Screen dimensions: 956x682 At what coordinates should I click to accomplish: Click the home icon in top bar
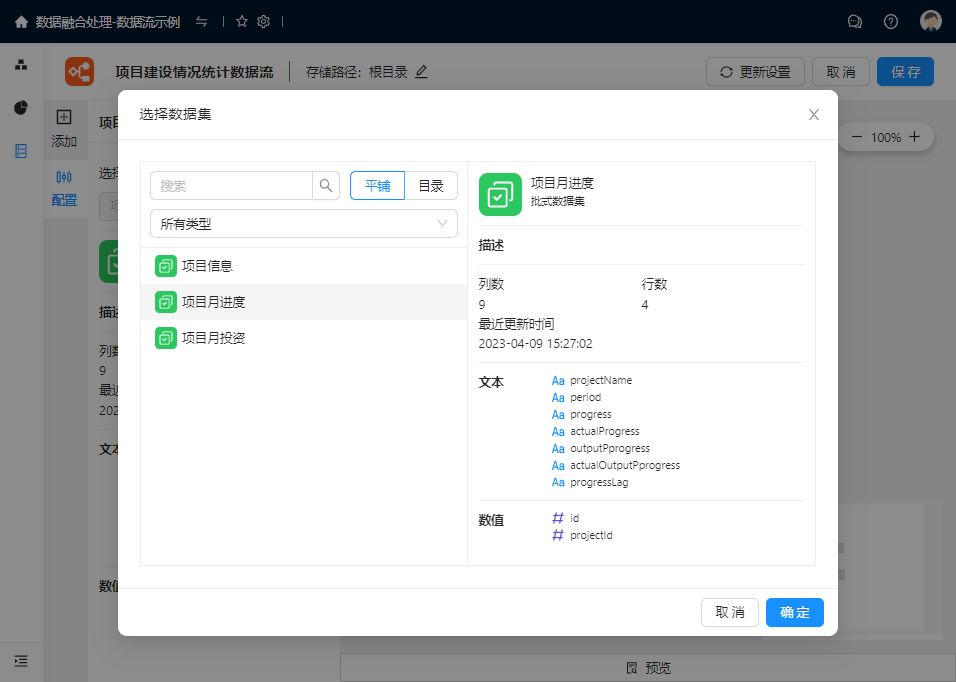21,21
